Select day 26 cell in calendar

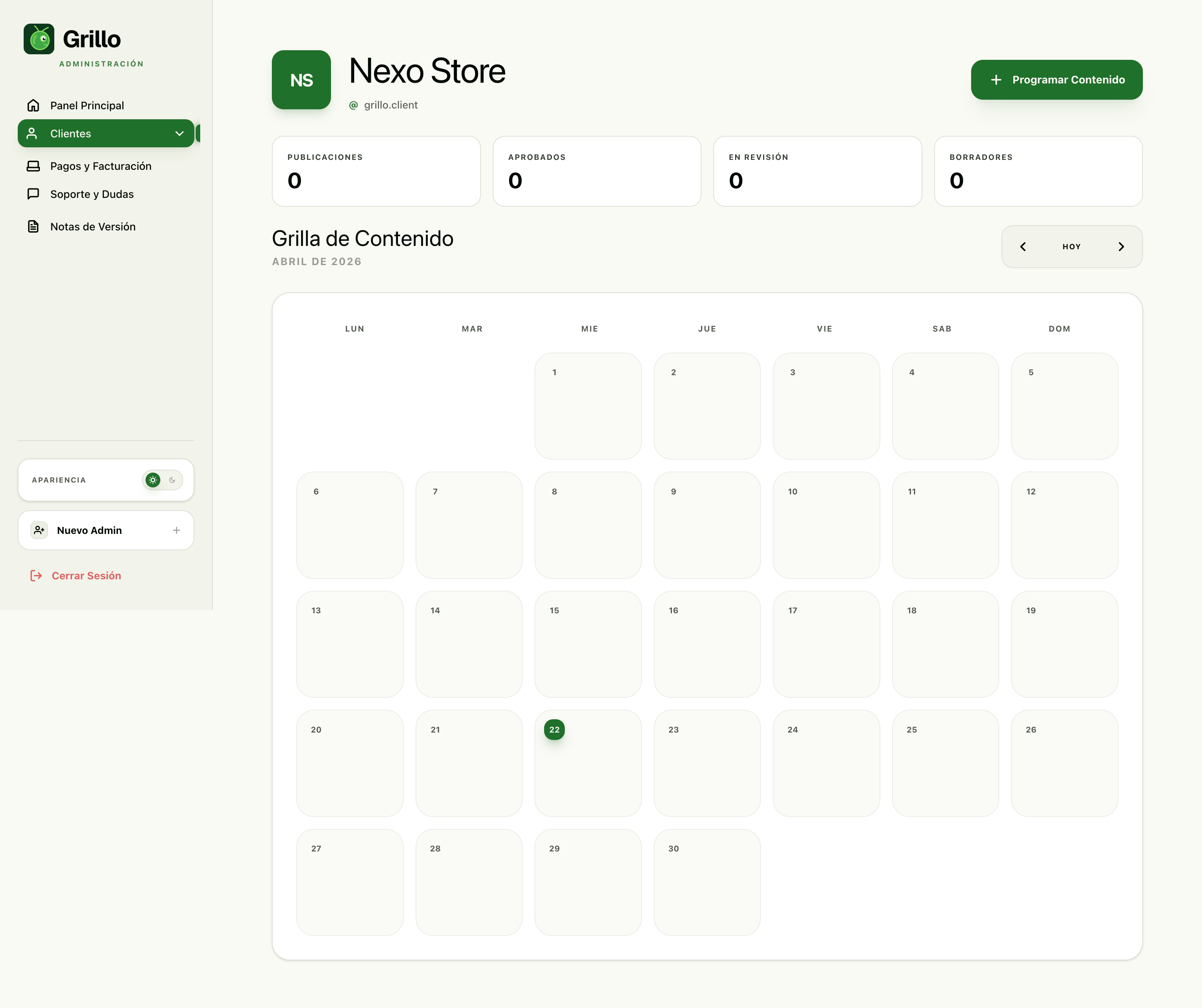(x=1065, y=763)
